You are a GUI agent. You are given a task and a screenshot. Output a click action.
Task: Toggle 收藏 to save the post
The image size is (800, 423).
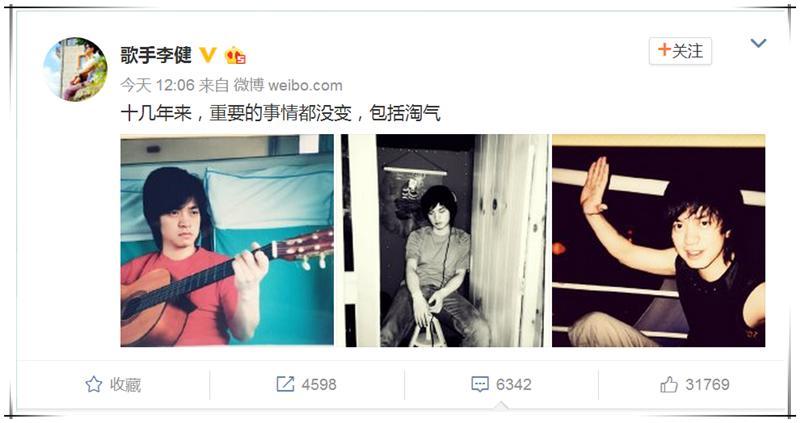point(113,384)
